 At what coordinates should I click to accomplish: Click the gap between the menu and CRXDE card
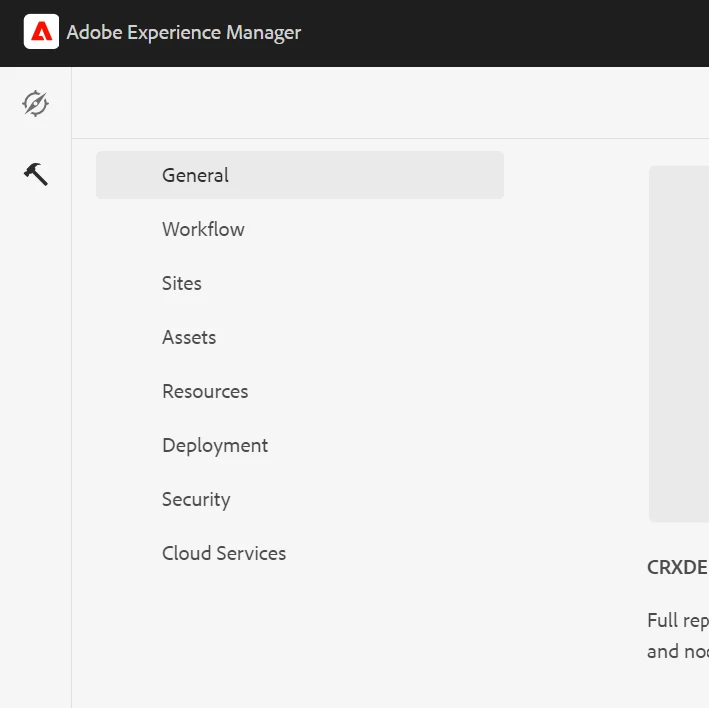click(575, 350)
